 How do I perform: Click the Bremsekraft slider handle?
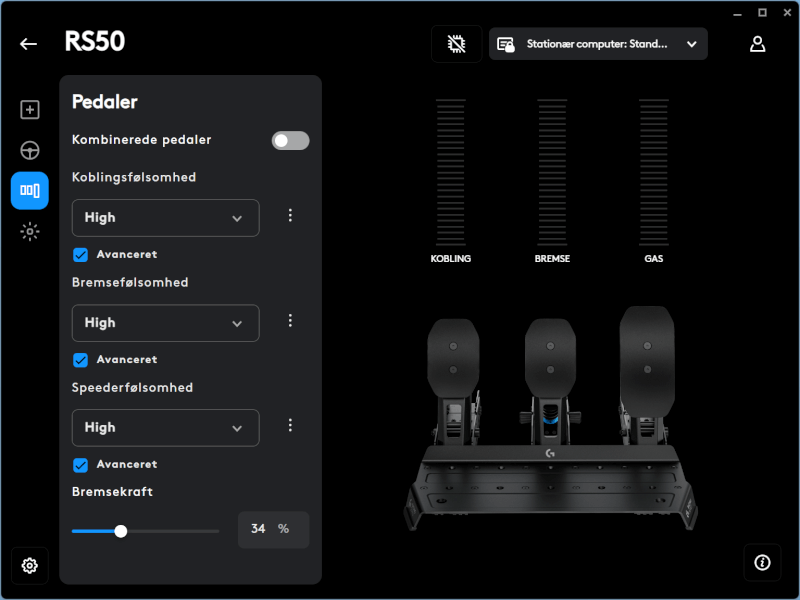(x=121, y=531)
